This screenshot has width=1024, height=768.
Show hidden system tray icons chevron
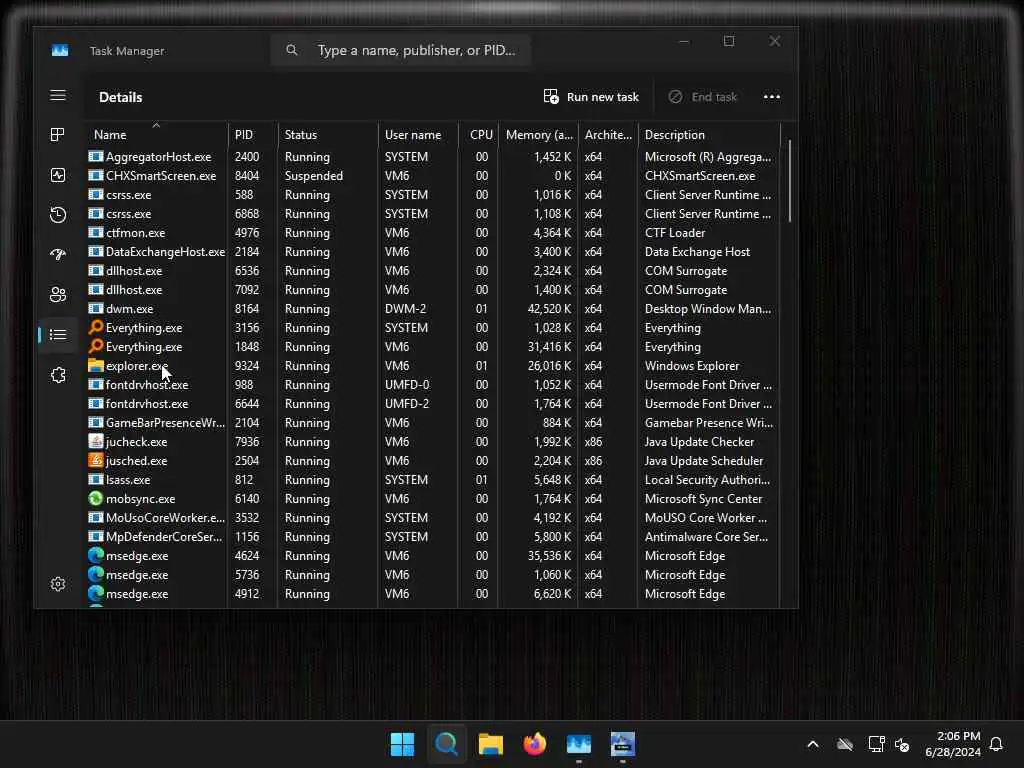pyautogui.click(x=813, y=744)
